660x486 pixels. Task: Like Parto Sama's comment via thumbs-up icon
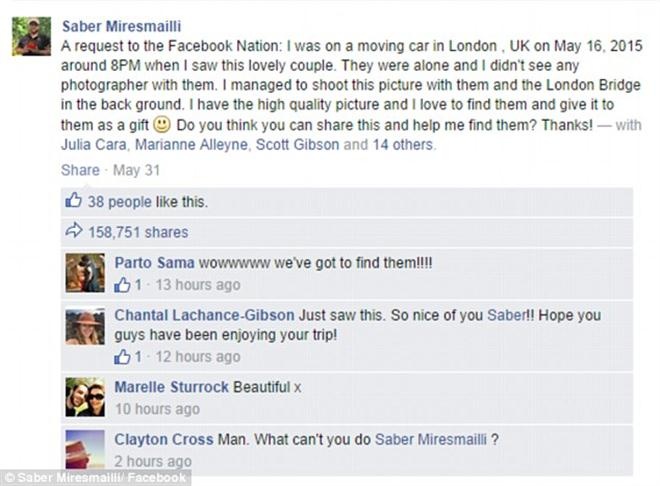(x=122, y=285)
